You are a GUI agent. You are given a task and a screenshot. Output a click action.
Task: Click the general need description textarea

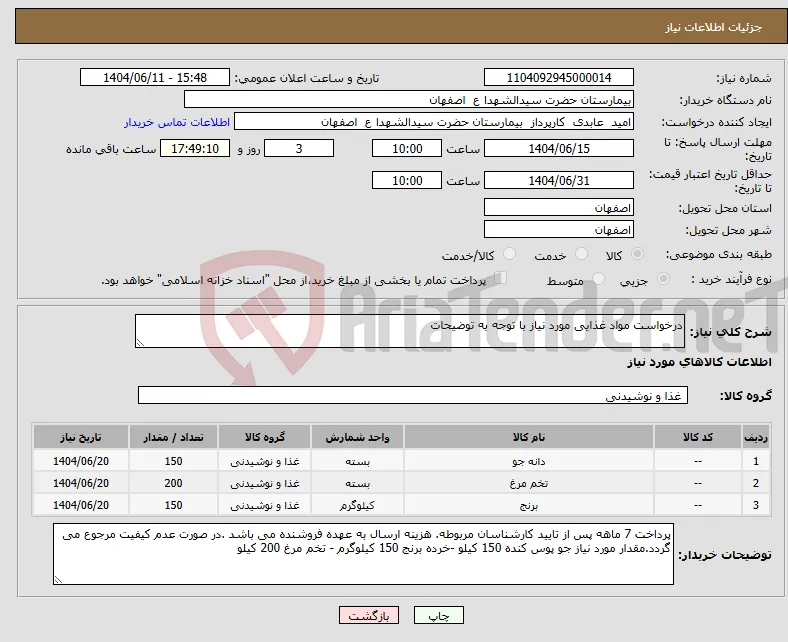click(410, 331)
